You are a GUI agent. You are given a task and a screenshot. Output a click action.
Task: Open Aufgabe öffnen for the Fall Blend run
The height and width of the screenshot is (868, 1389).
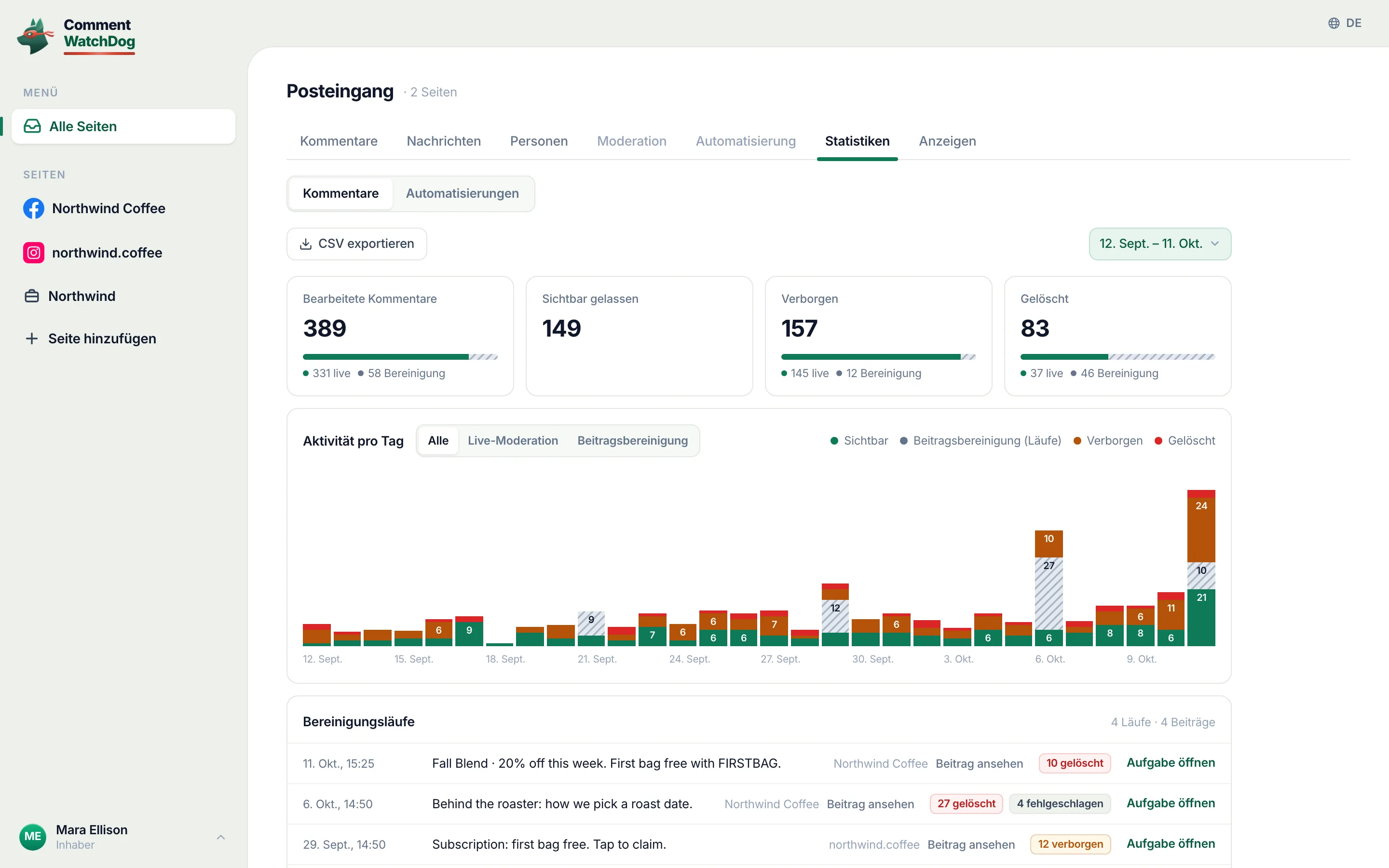[1171, 763]
